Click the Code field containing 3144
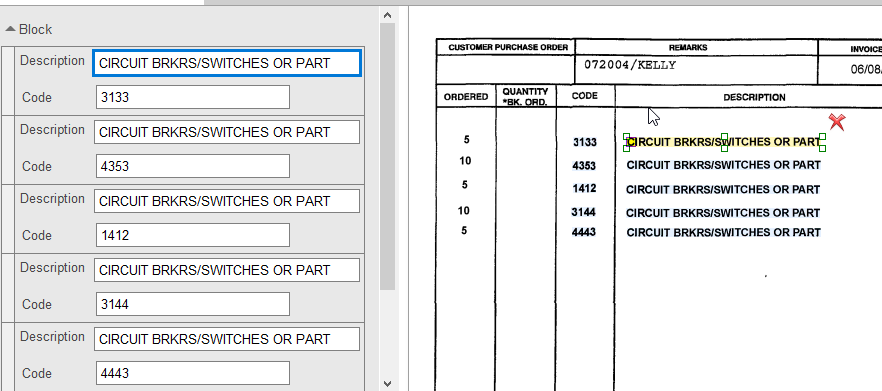Viewport: 882px width, 391px height. (x=192, y=304)
